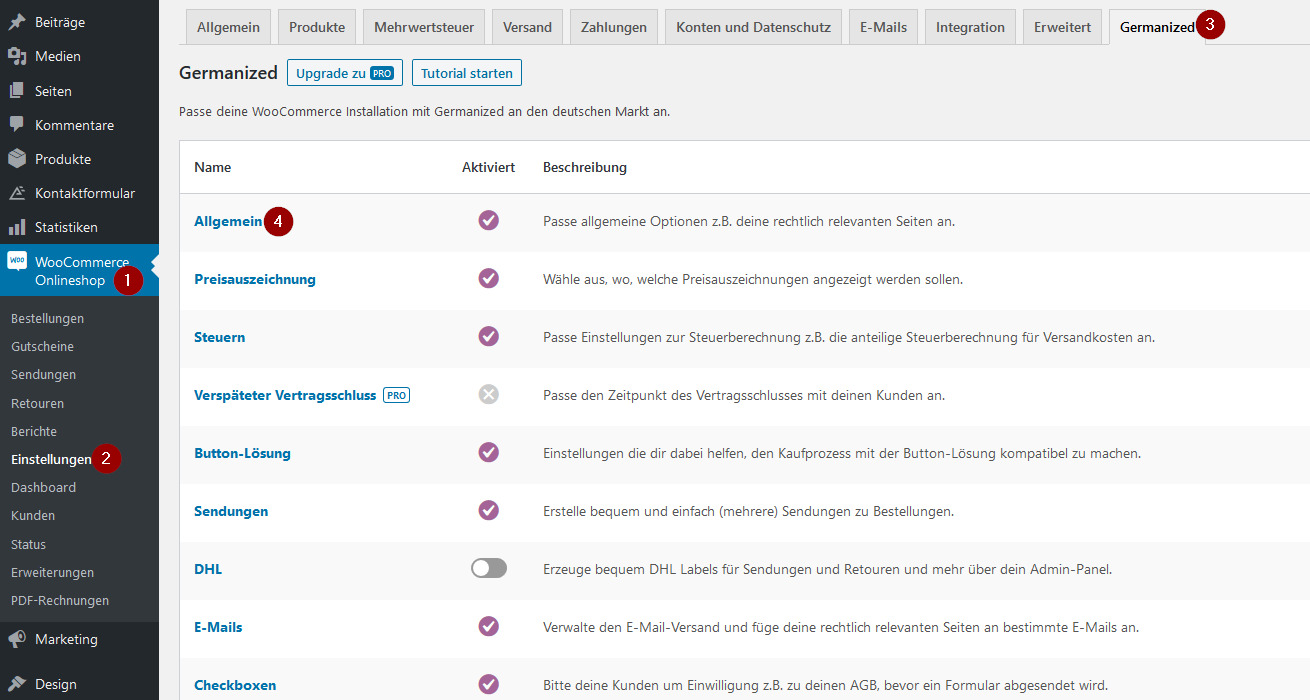Image resolution: width=1310 pixels, height=700 pixels.
Task: Open the Verspäteter Vertragsschluss link
Action: [x=285, y=395]
